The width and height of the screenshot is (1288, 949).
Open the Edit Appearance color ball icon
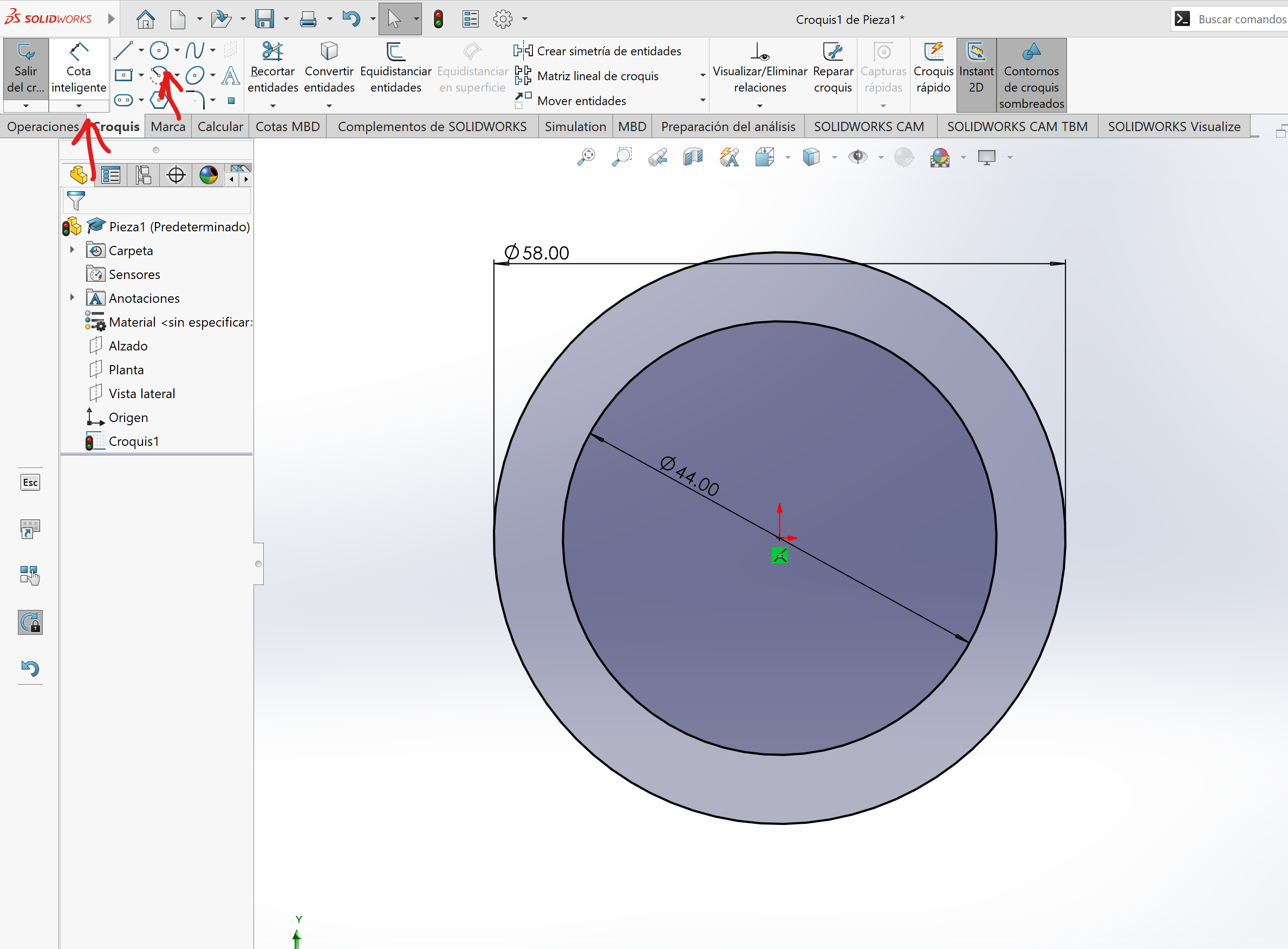pos(904,157)
